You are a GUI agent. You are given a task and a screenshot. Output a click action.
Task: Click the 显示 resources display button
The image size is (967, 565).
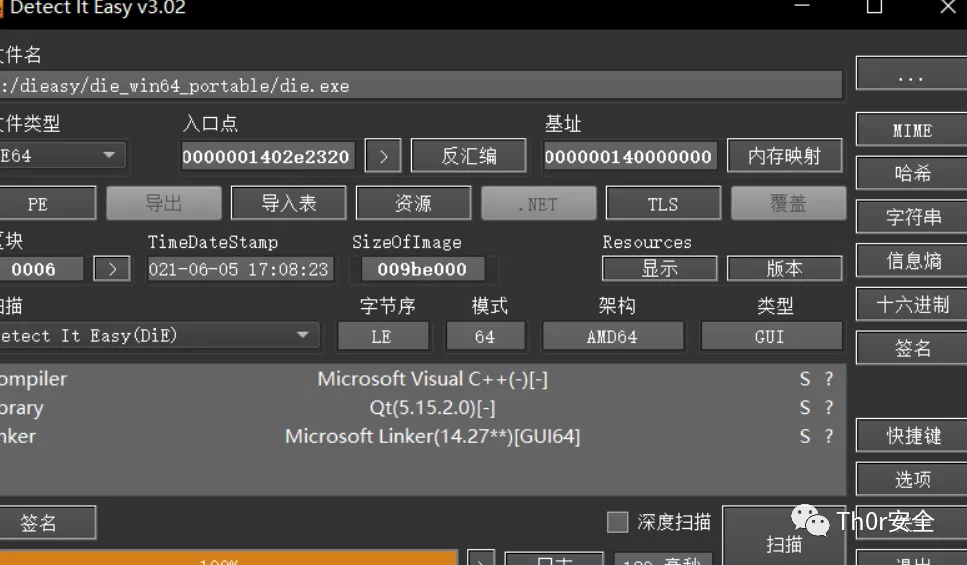[x=659, y=268]
